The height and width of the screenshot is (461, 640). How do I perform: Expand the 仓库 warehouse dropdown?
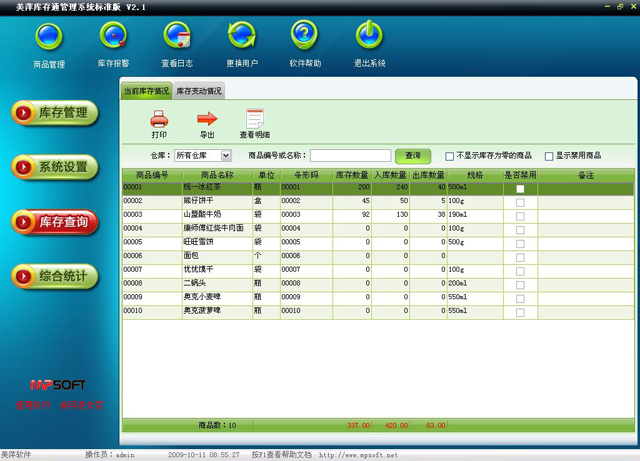[226, 156]
